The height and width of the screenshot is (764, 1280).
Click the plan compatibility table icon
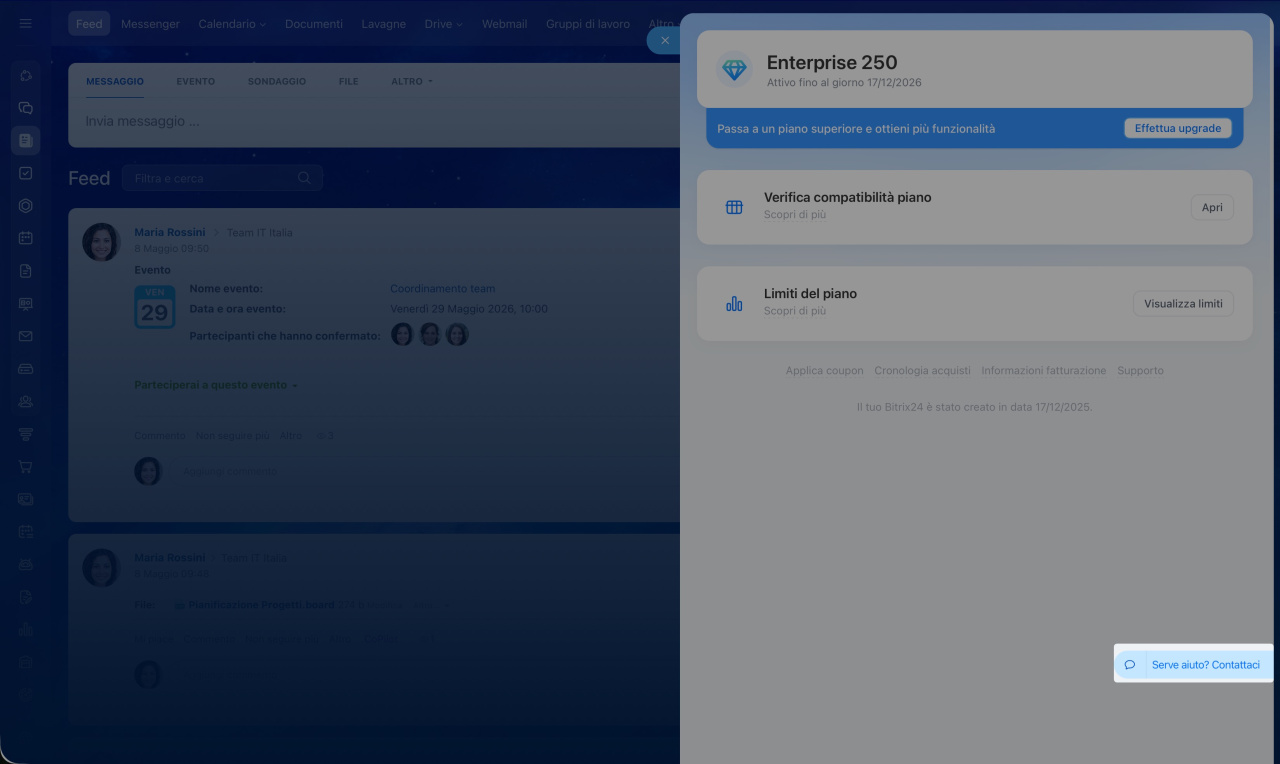coord(734,207)
